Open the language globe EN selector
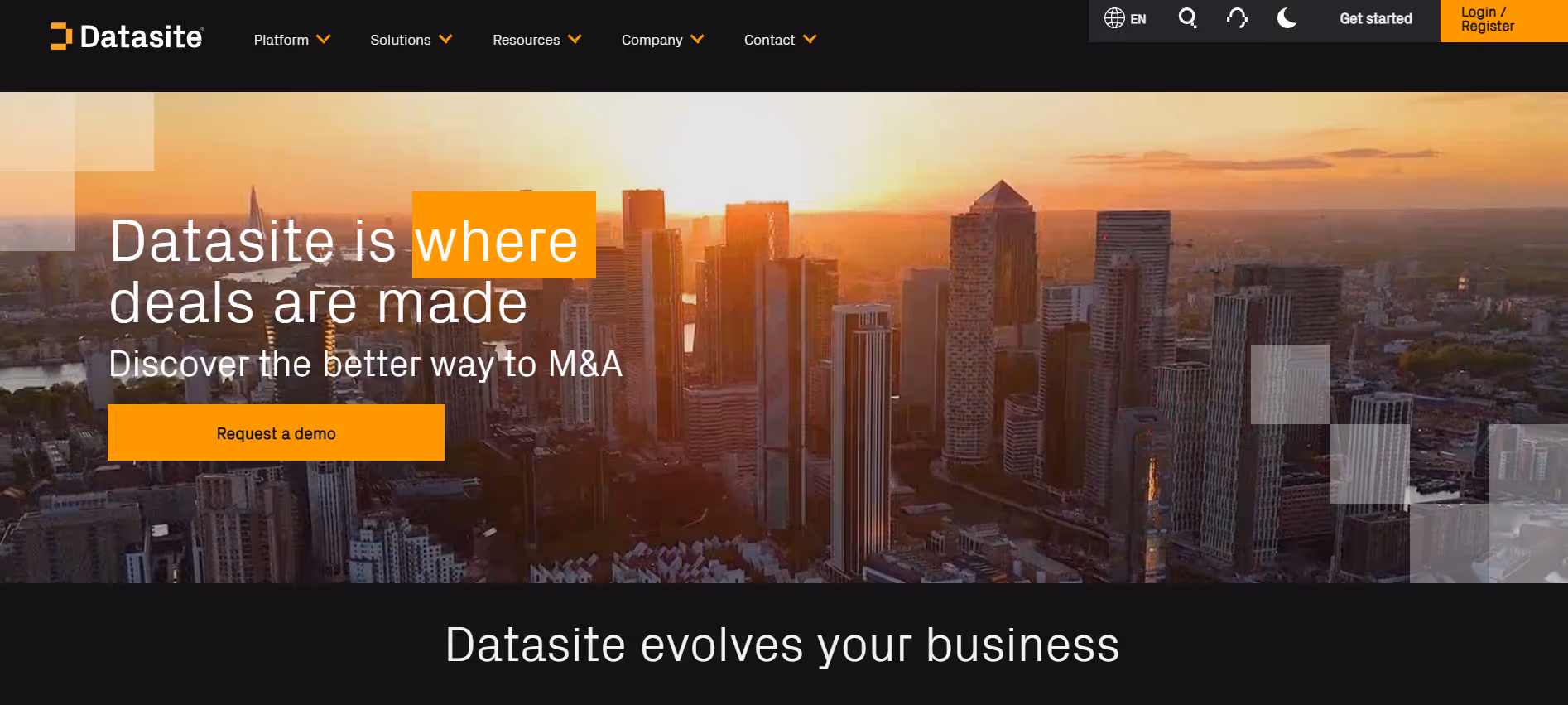 pos(1125,18)
